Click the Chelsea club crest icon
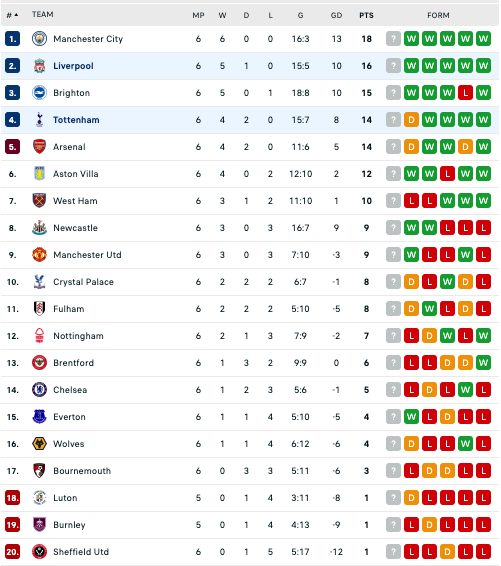 (39, 390)
